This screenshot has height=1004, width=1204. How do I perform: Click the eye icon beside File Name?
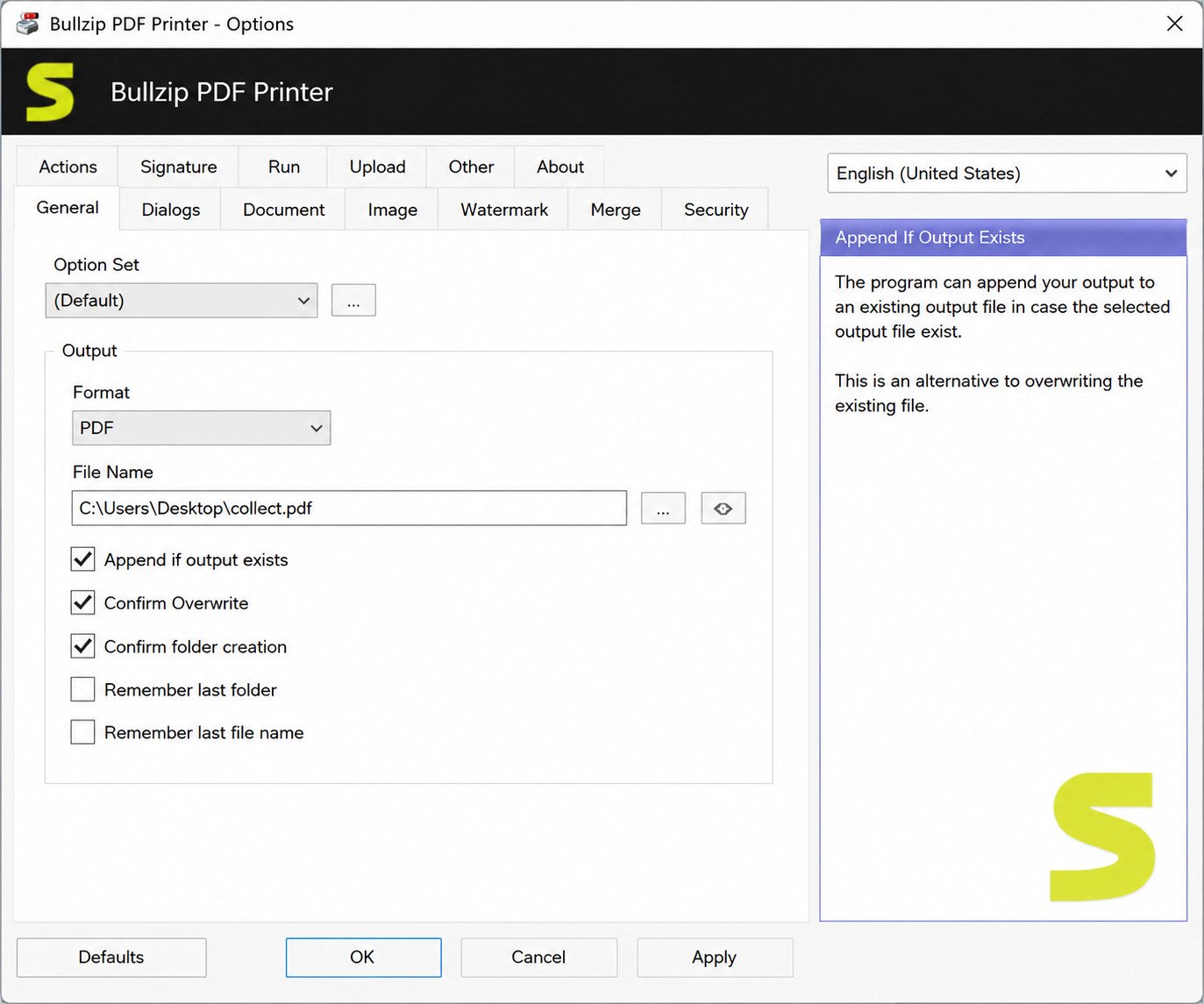coord(723,509)
